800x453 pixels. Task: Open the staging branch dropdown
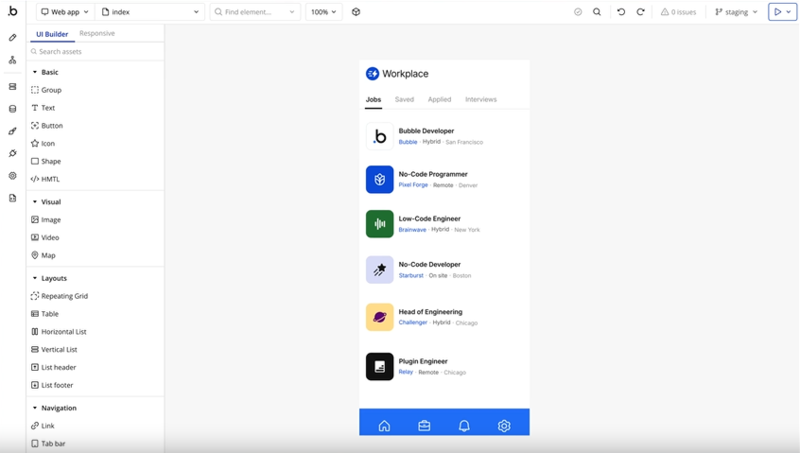(x=737, y=12)
